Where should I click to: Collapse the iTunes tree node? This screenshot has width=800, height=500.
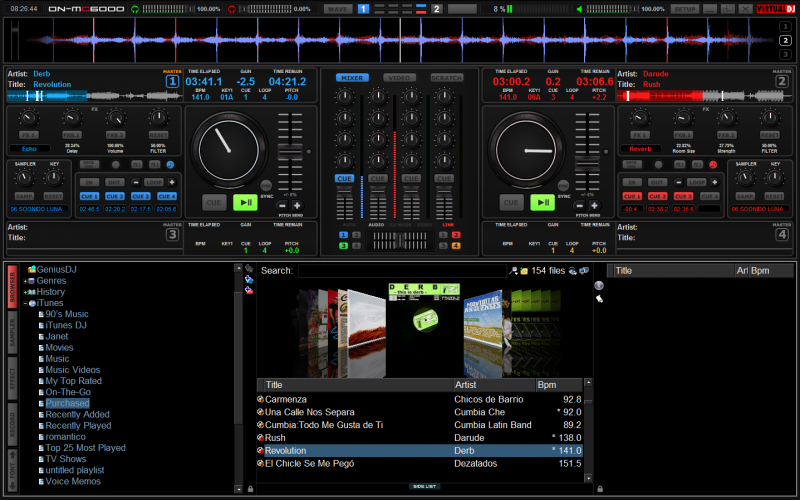click(25, 303)
